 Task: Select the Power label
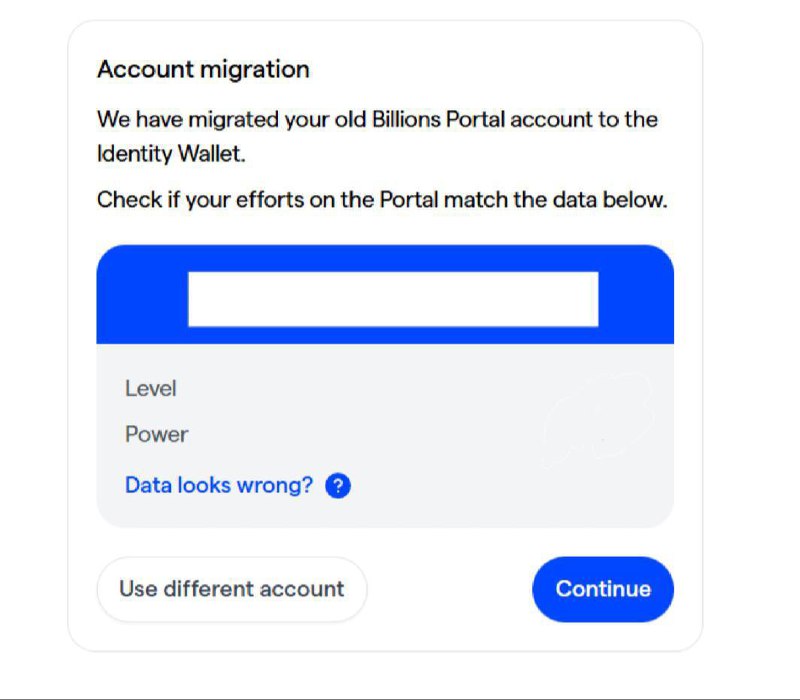(156, 434)
